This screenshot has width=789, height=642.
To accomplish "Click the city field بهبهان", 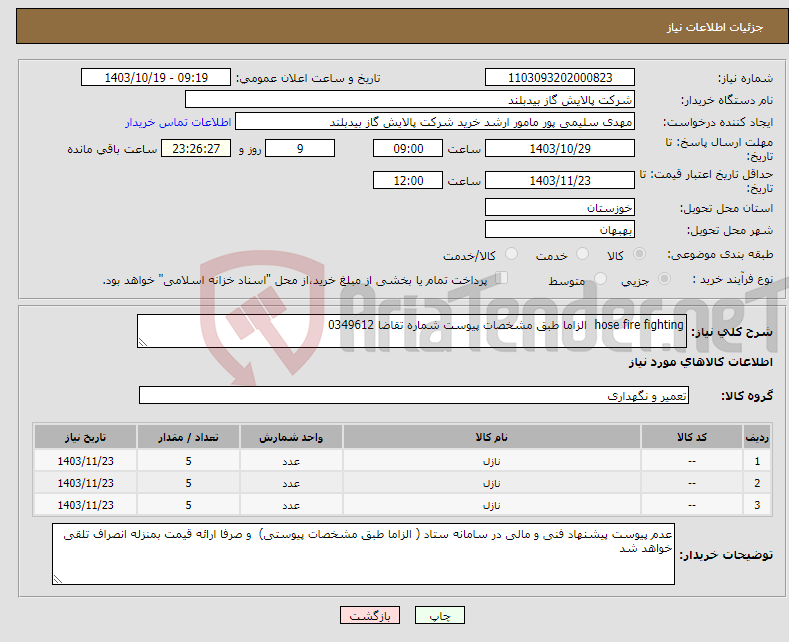I will pyautogui.click(x=560, y=229).
